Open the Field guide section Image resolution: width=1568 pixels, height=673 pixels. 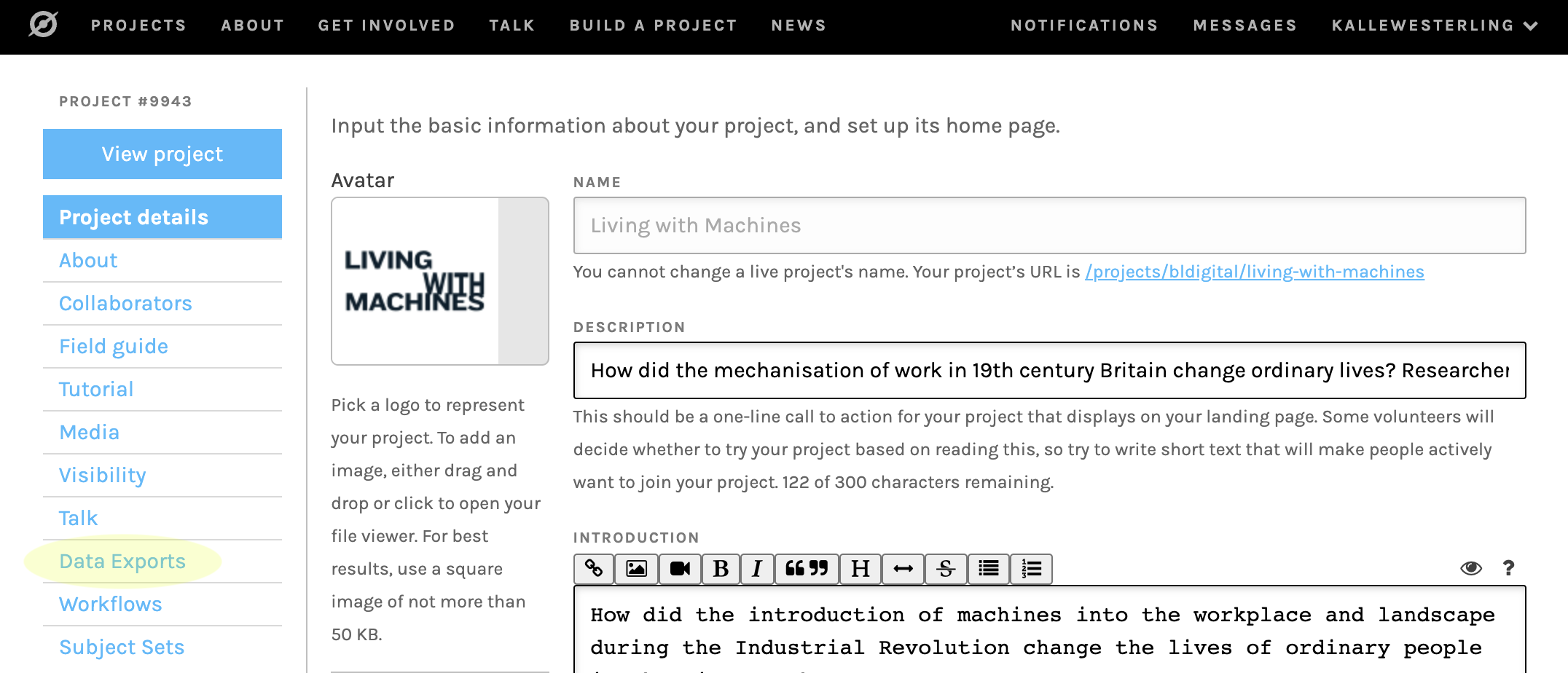click(x=162, y=347)
